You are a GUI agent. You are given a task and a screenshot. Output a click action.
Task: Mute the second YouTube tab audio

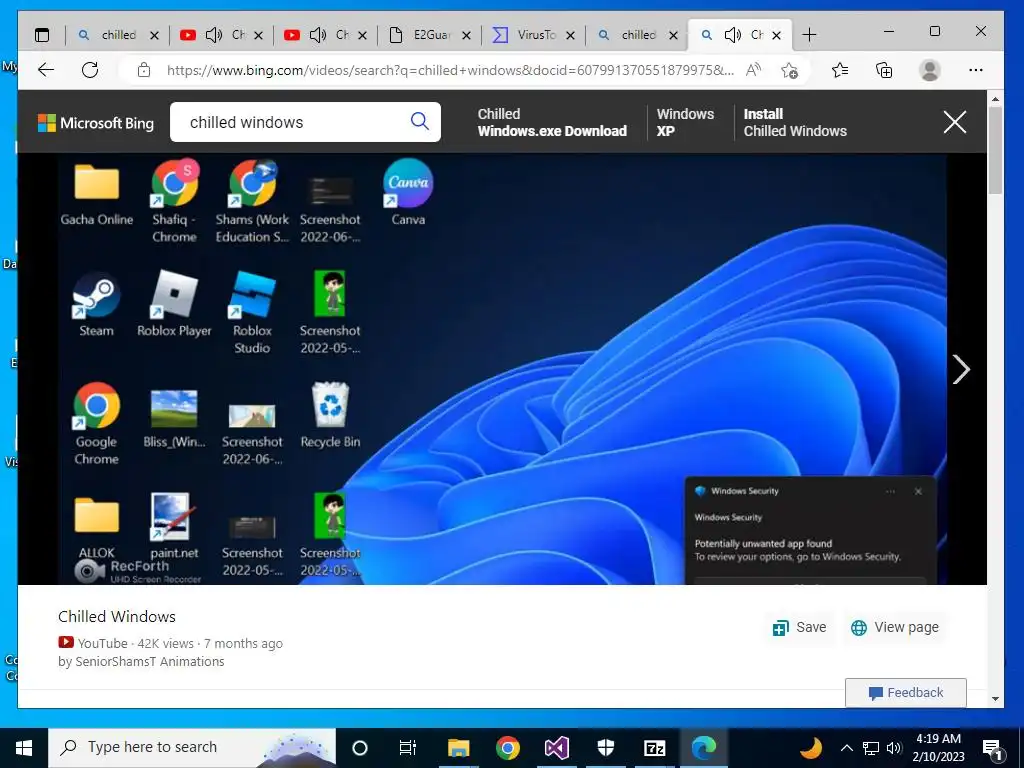click(317, 35)
